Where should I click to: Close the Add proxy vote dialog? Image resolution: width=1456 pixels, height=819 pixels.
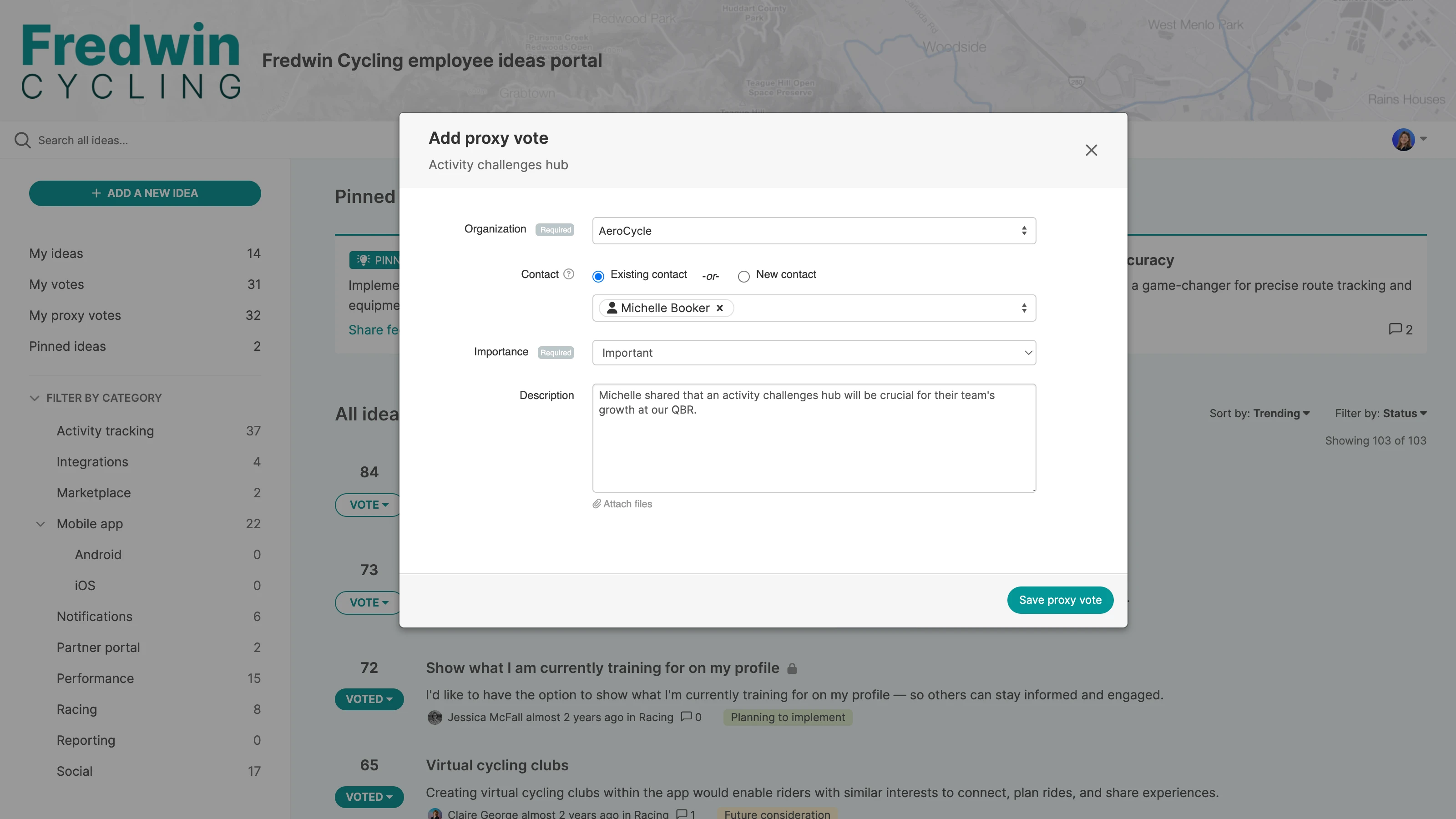coord(1091,150)
